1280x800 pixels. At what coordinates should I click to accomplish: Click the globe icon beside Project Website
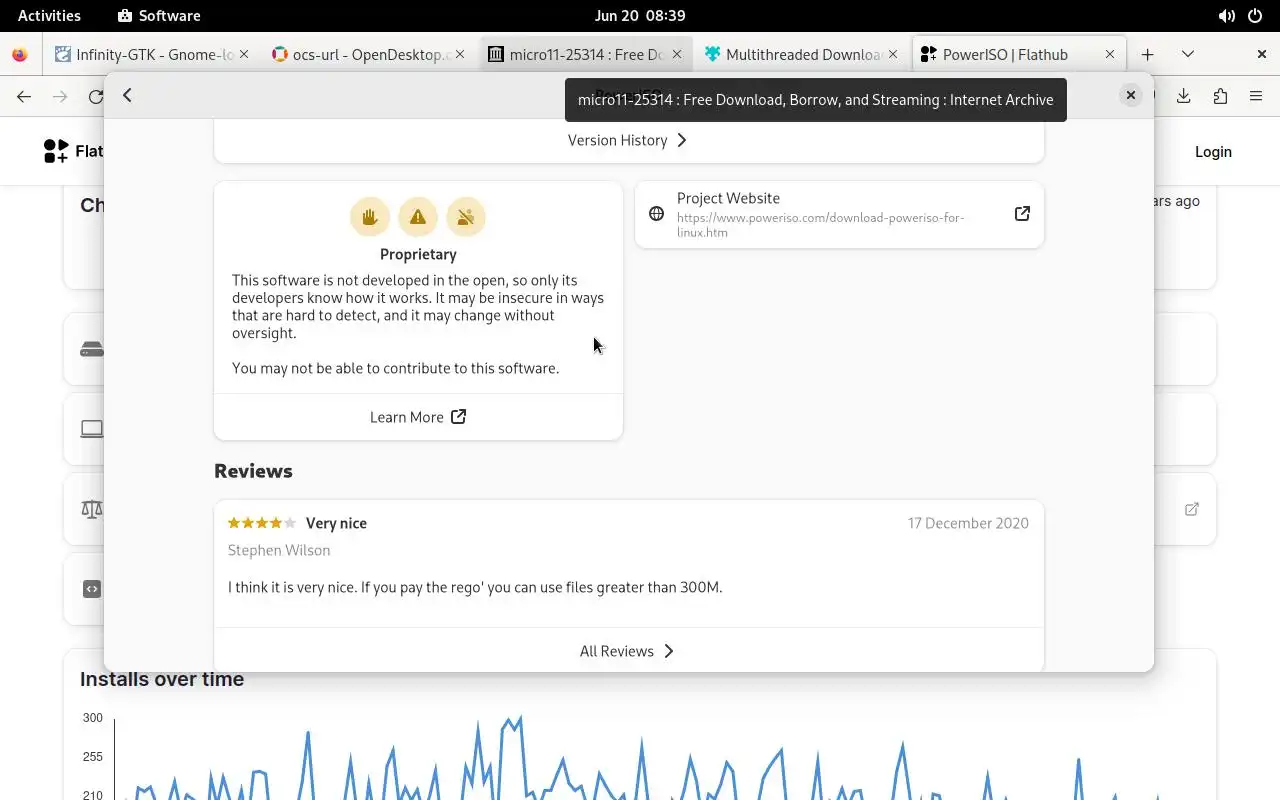(x=656, y=214)
